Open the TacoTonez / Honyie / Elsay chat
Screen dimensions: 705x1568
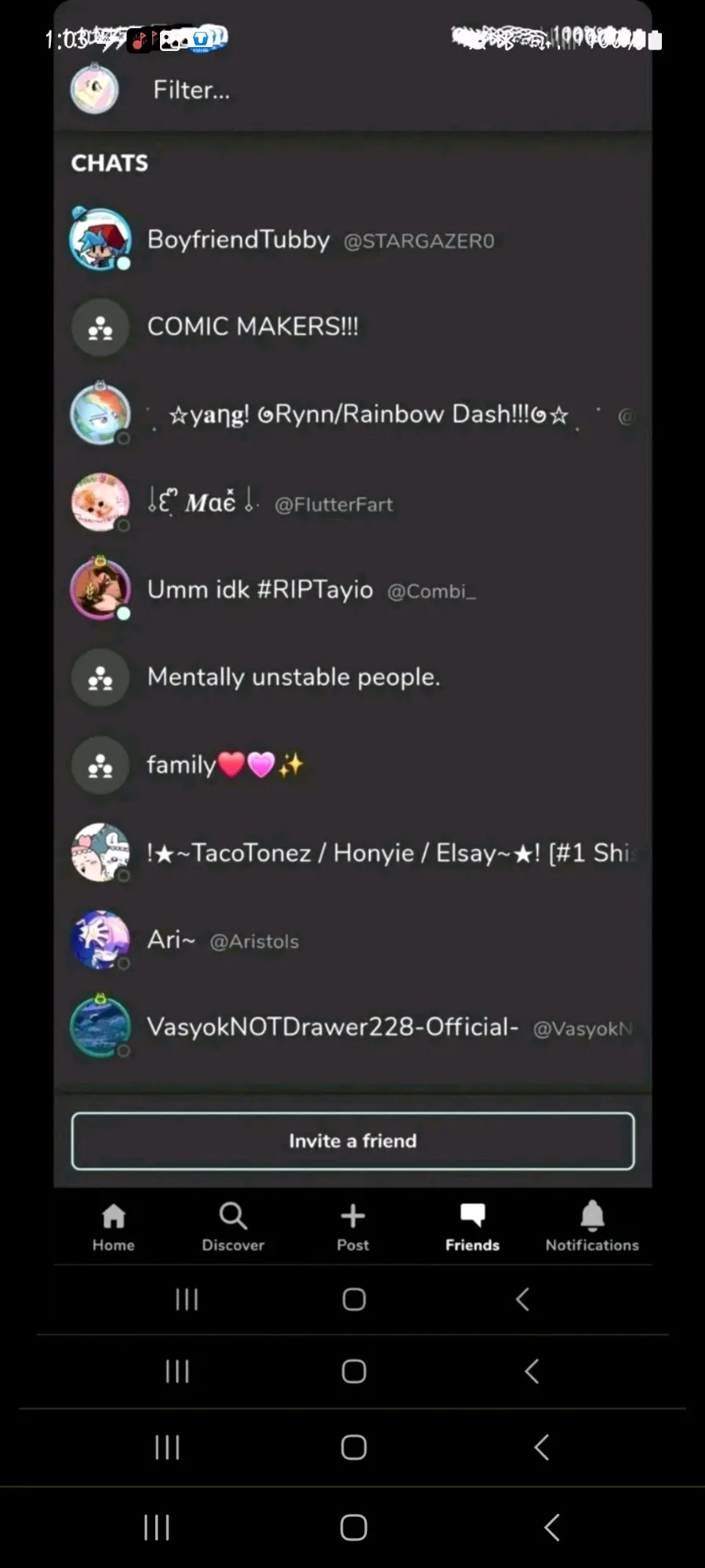[x=353, y=853]
